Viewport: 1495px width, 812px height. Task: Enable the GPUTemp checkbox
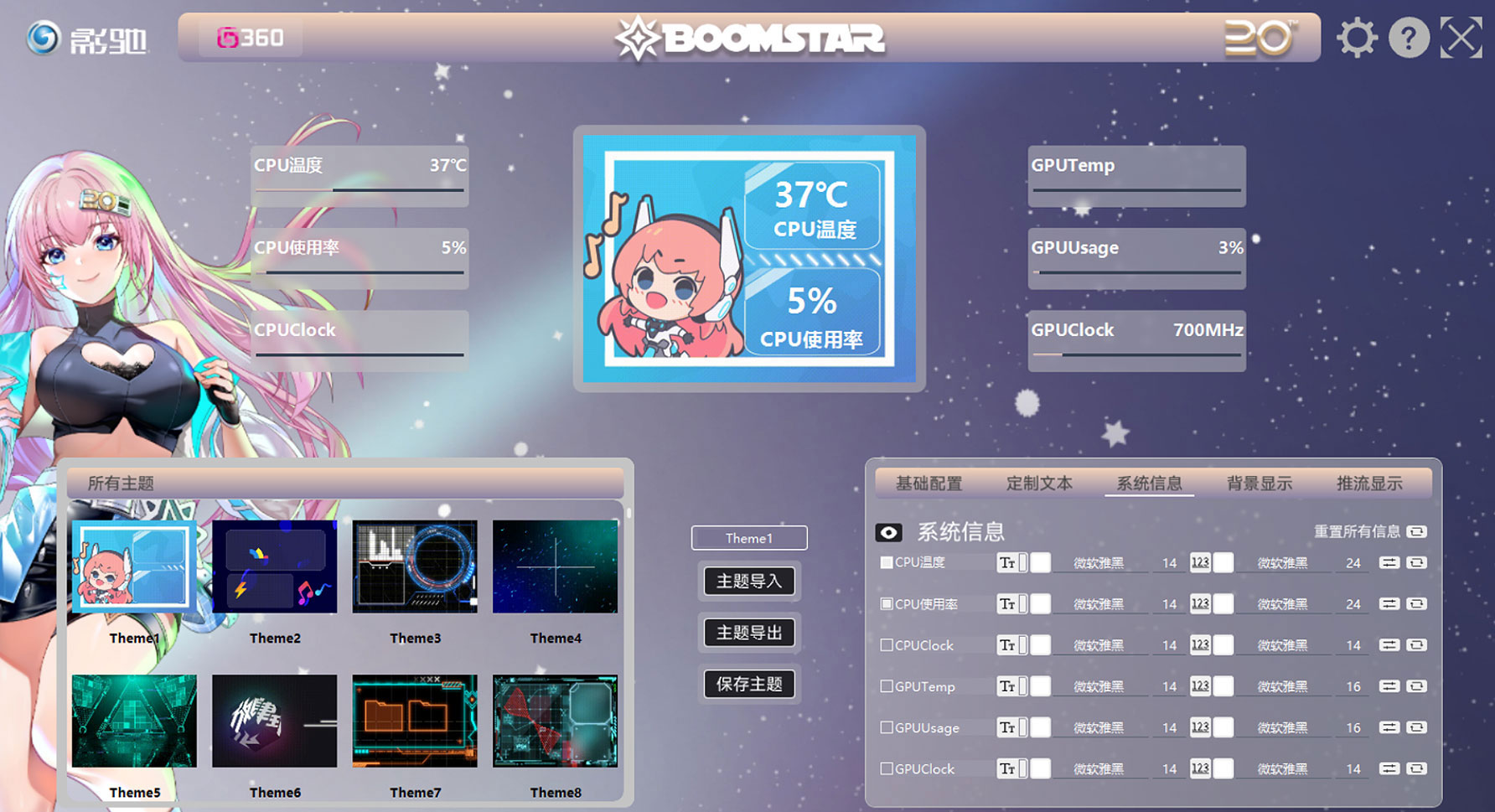pyautogui.click(x=887, y=686)
